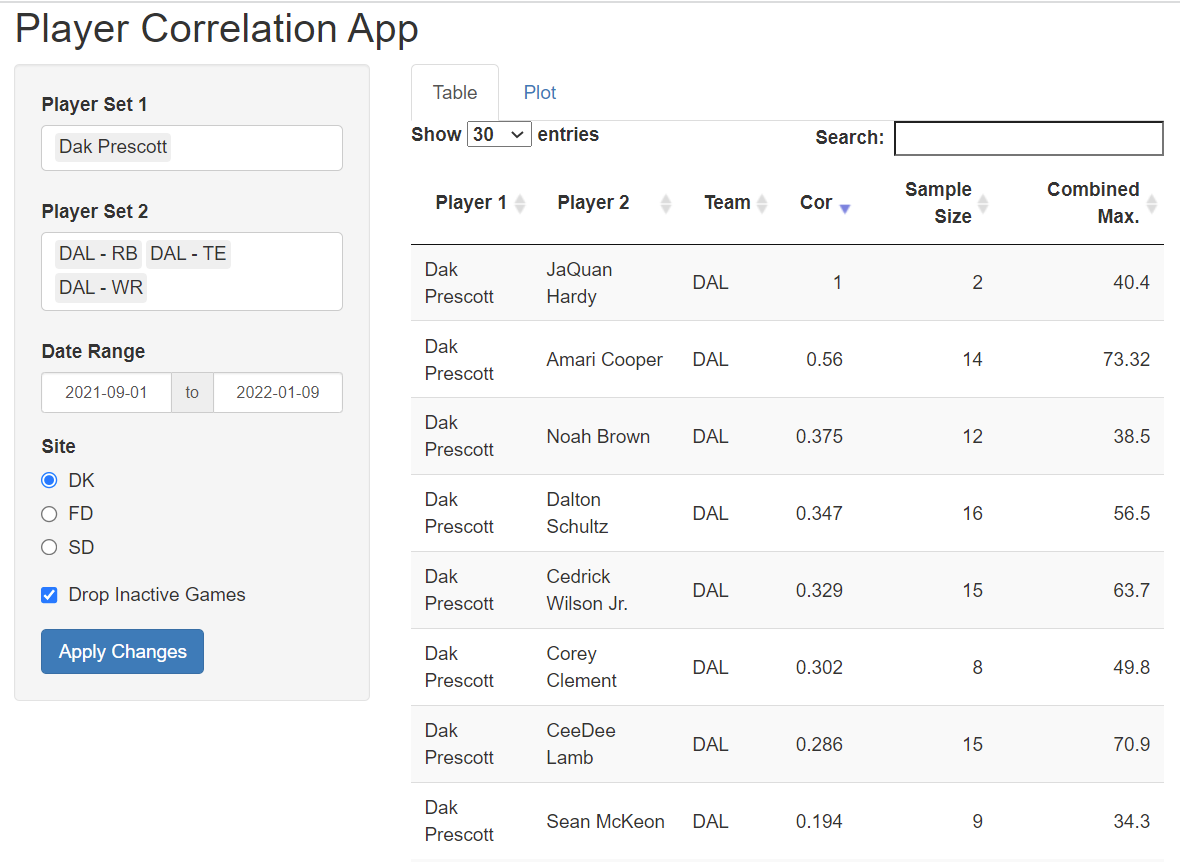
Task: Select the SD site radio button
Action: [x=50, y=547]
